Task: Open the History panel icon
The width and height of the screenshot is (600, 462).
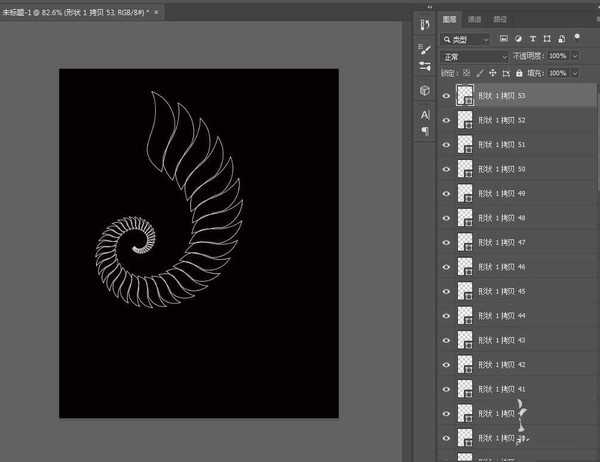Action: coord(425,25)
